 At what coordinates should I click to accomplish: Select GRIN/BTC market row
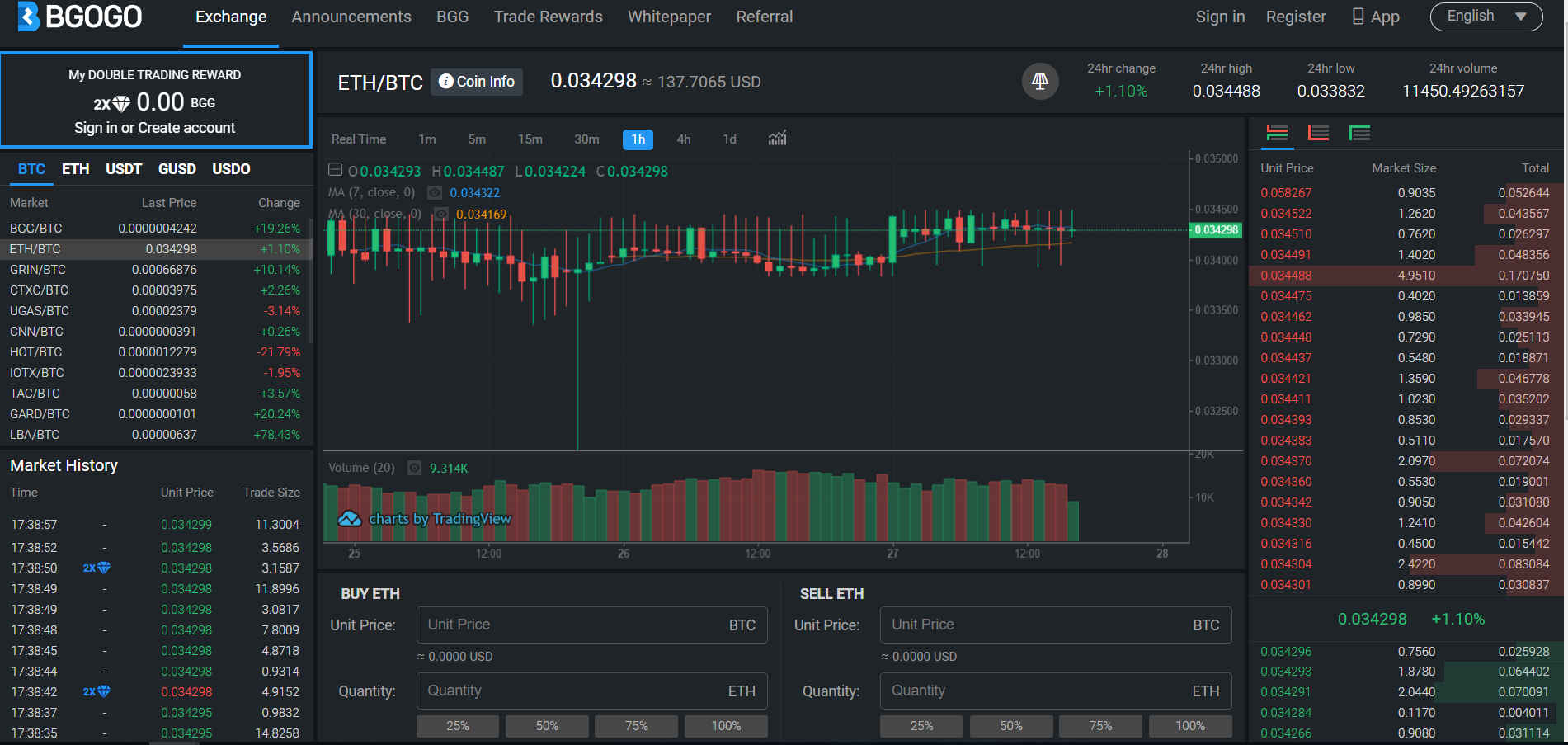(x=155, y=270)
